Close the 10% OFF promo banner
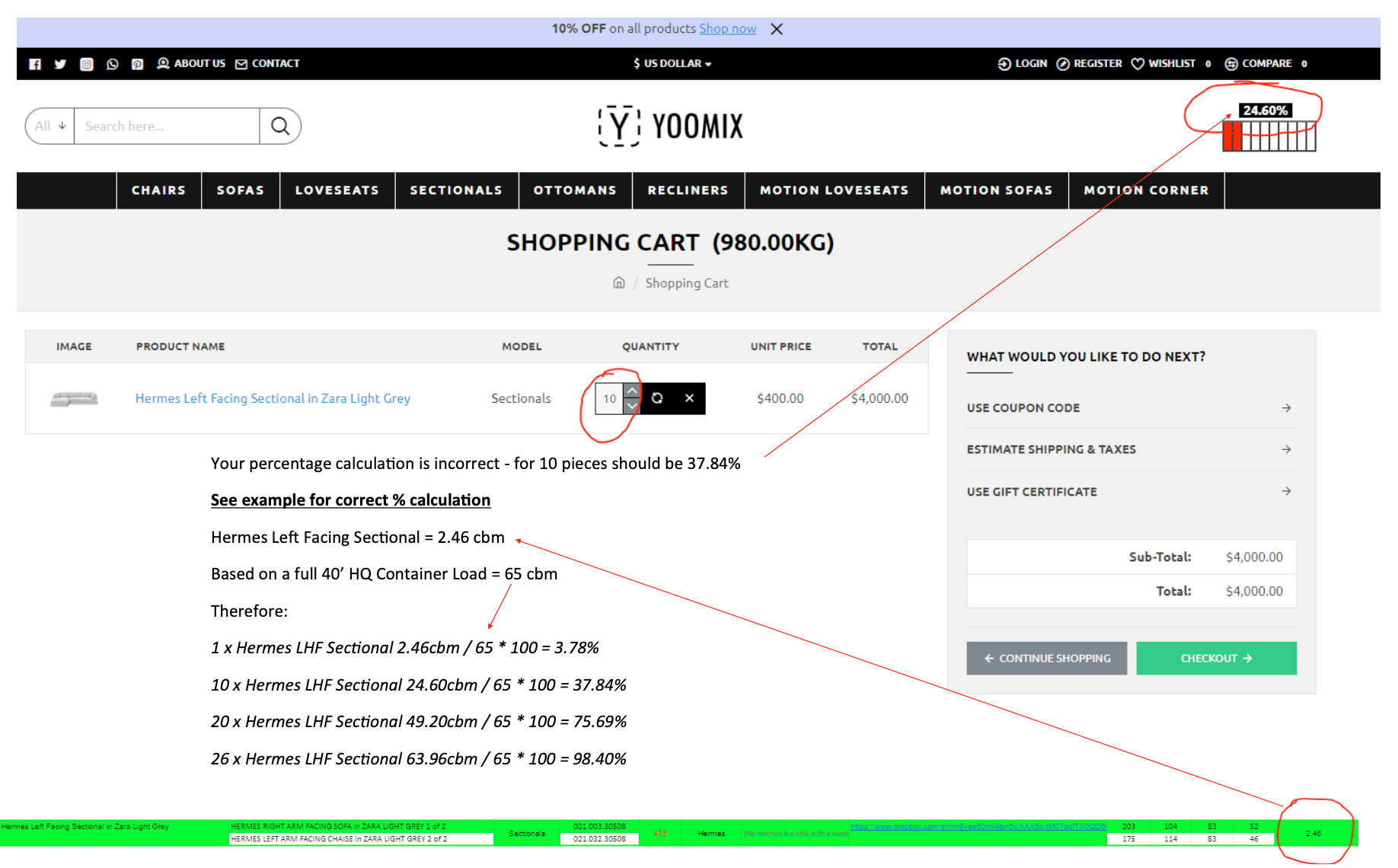Viewport: 1398px width, 868px height. point(777,29)
